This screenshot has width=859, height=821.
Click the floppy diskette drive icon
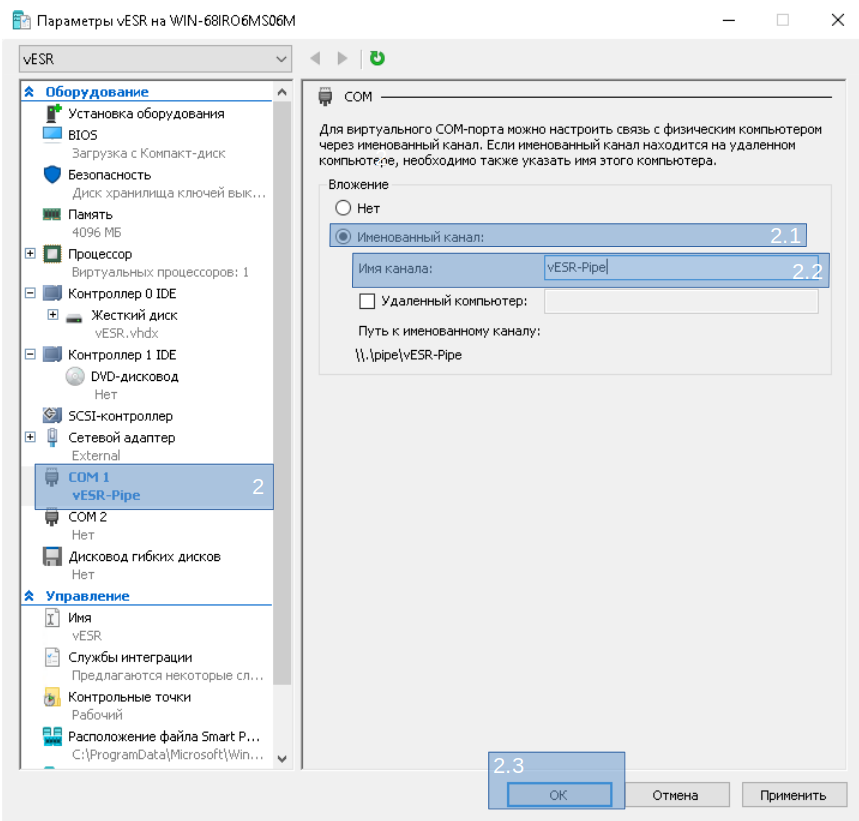[53, 556]
